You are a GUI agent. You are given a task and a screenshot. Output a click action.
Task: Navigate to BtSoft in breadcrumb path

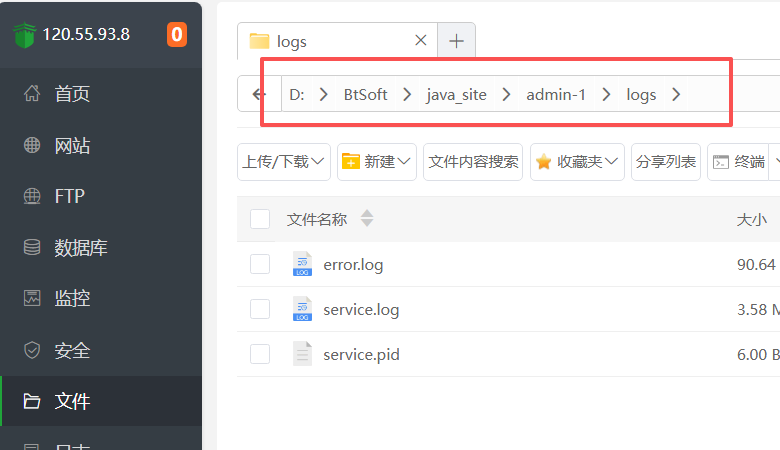(x=365, y=94)
